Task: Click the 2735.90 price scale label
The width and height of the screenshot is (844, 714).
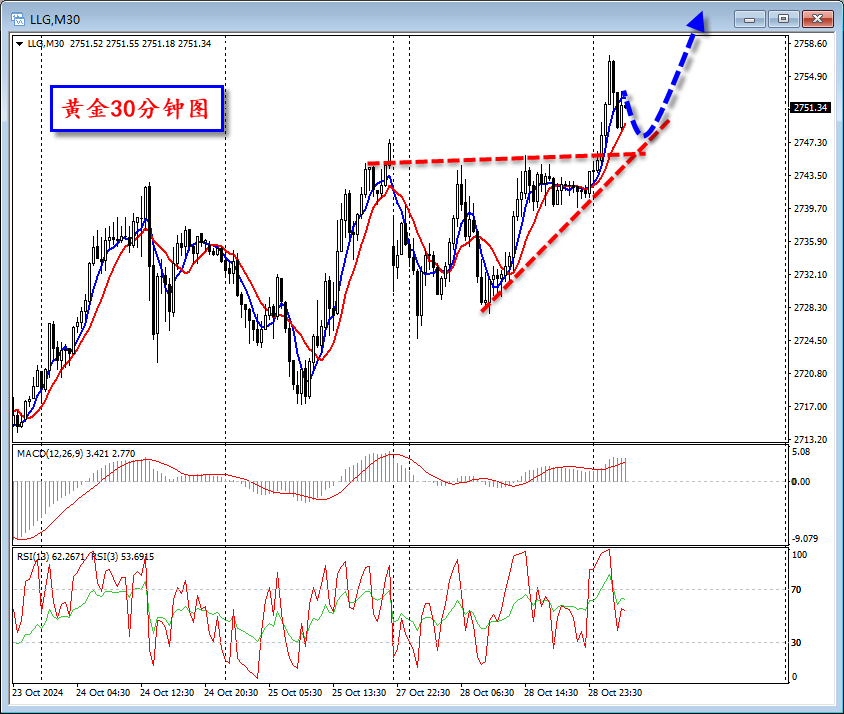Action: [x=810, y=242]
